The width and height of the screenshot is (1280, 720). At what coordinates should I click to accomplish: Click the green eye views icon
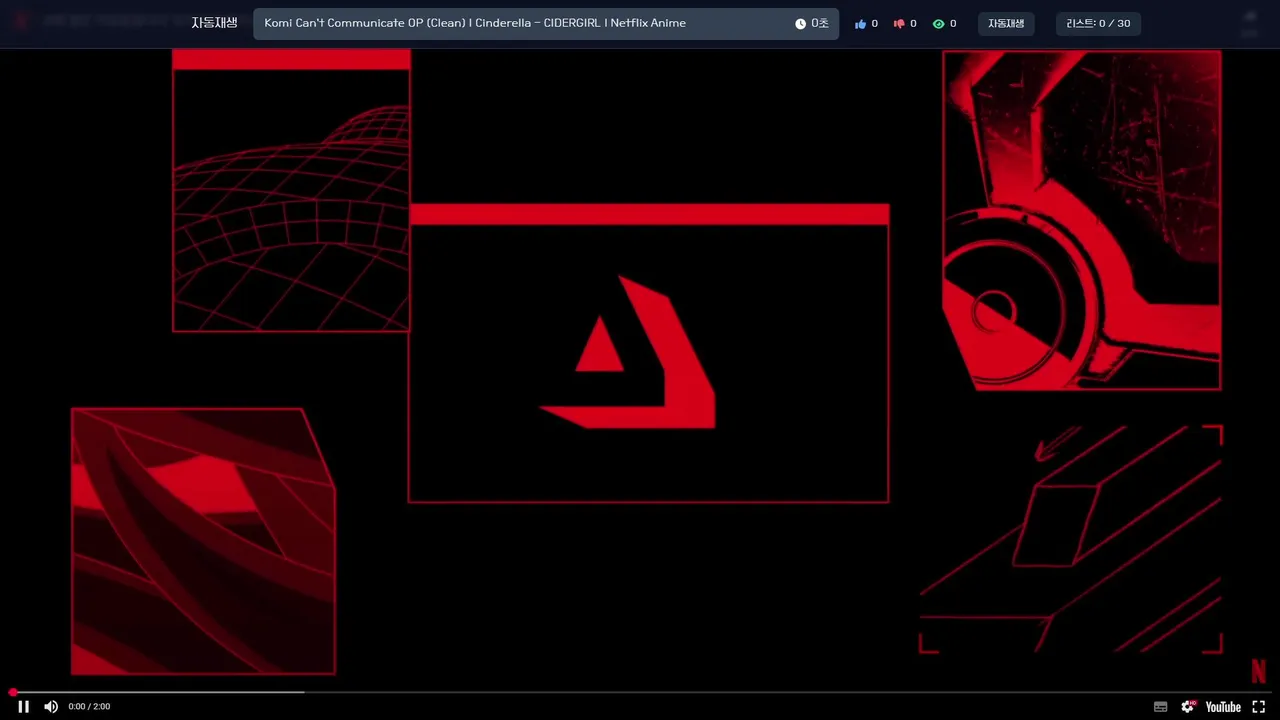tap(938, 24)
